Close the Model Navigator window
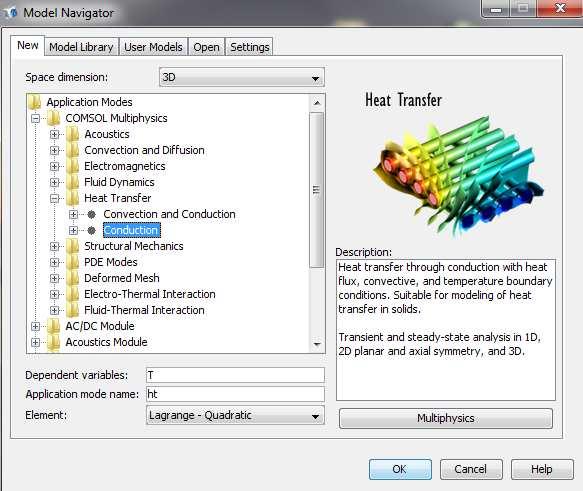The height and width of the screenshot is (491, 583). pos(560,8)
